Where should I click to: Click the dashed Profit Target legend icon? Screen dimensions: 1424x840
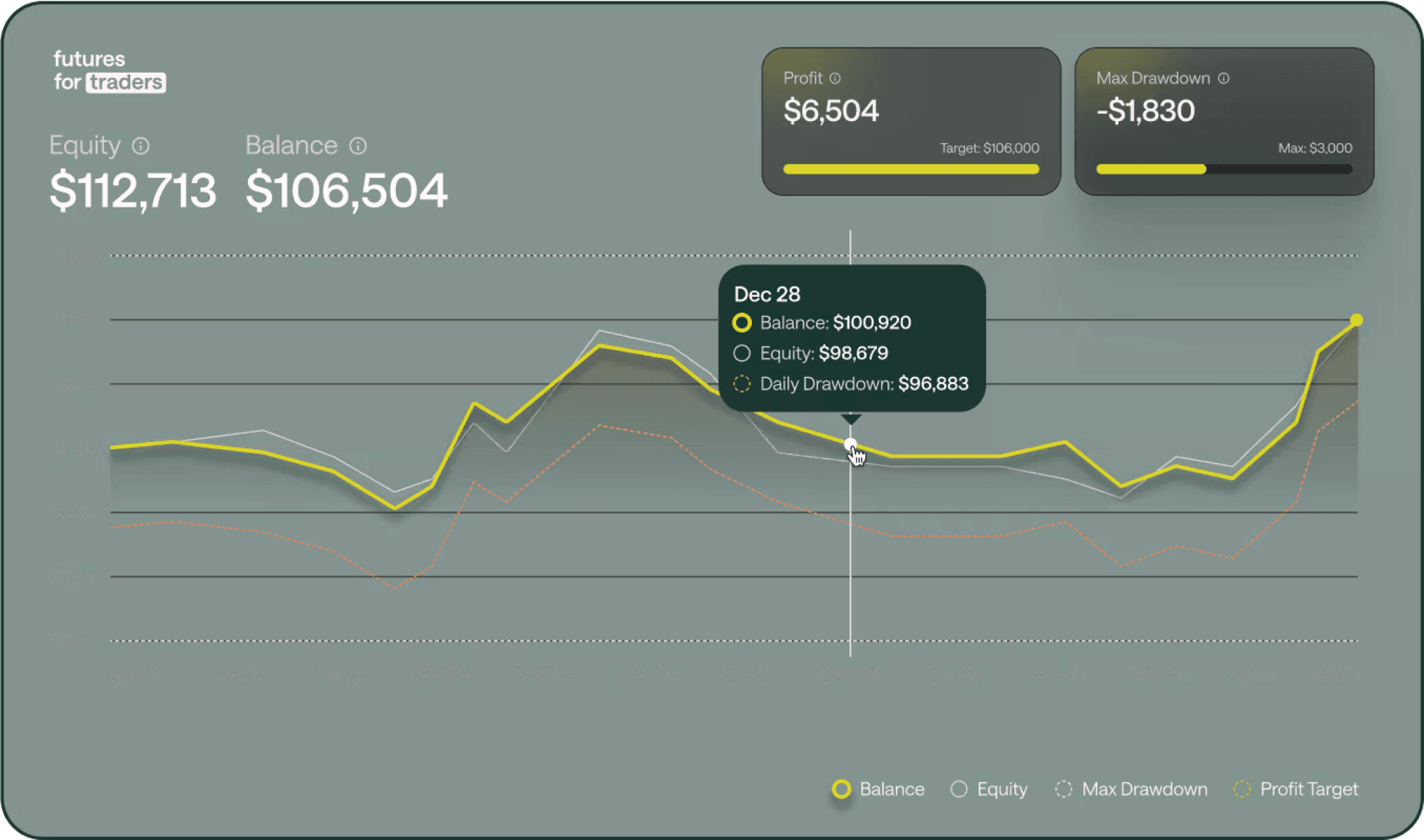(1242, 789)
